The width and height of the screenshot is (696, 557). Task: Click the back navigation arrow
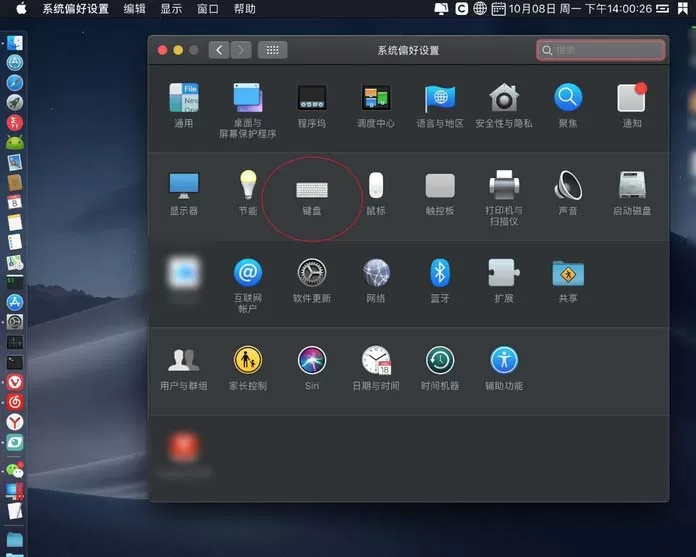(219, 50)
